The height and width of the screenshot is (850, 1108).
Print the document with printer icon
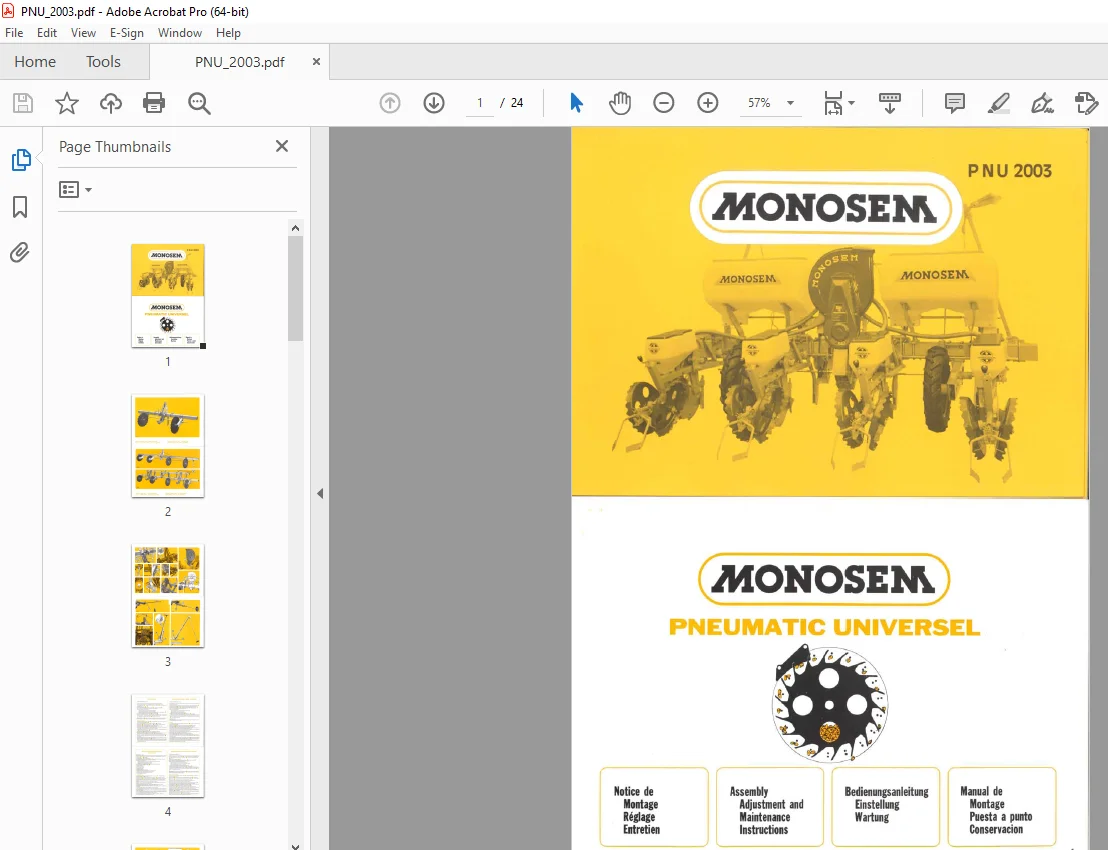[154, 103]
